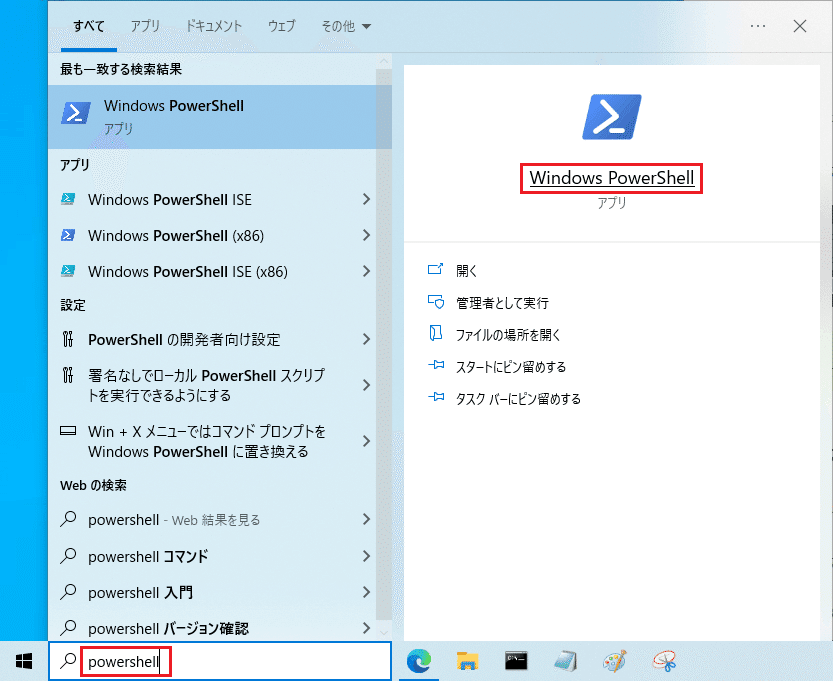Click settings icon beside PowerShell の開発者向け設定

point(68,339)
